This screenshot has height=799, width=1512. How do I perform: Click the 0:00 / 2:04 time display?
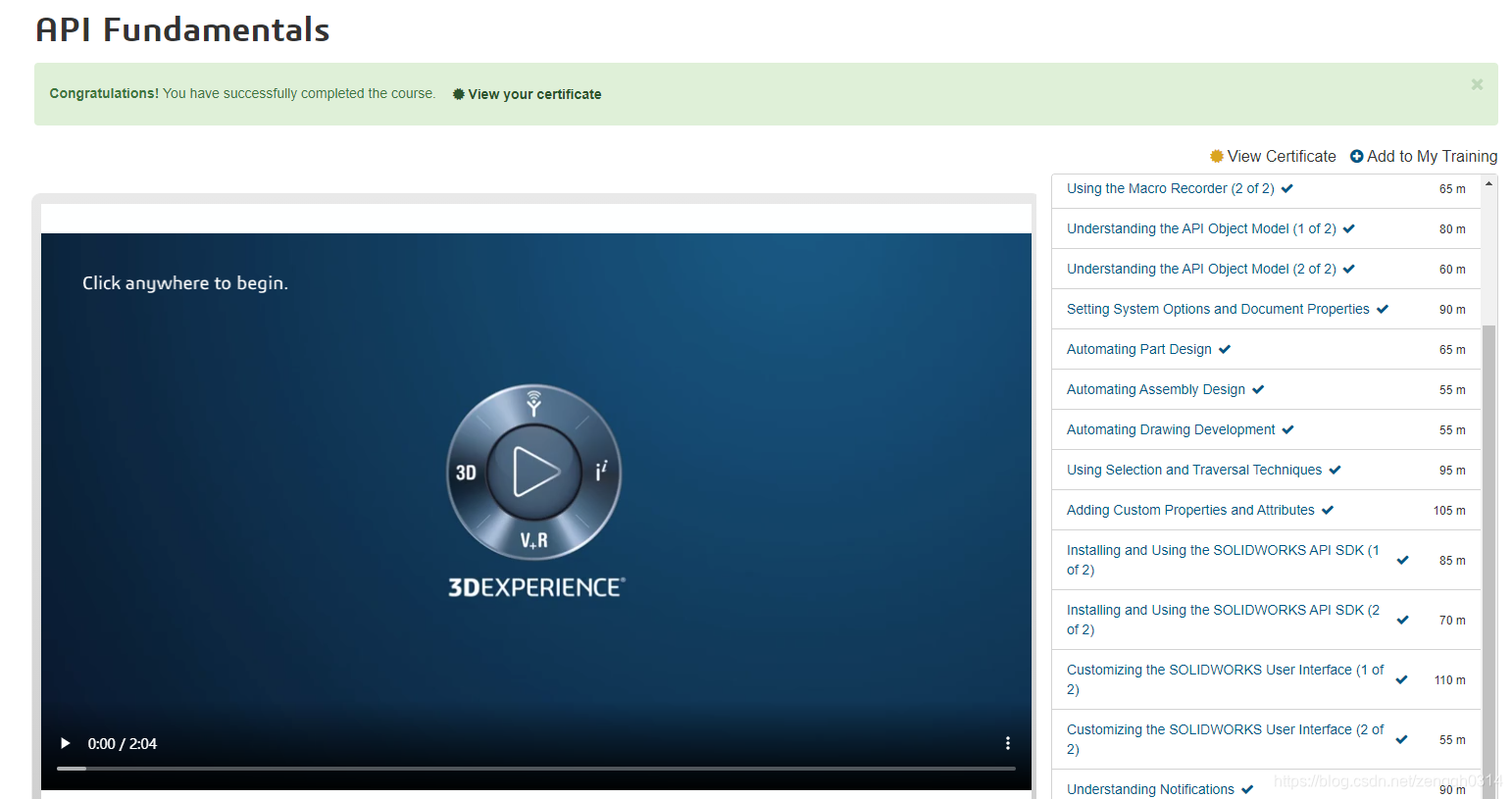[123, 744]
